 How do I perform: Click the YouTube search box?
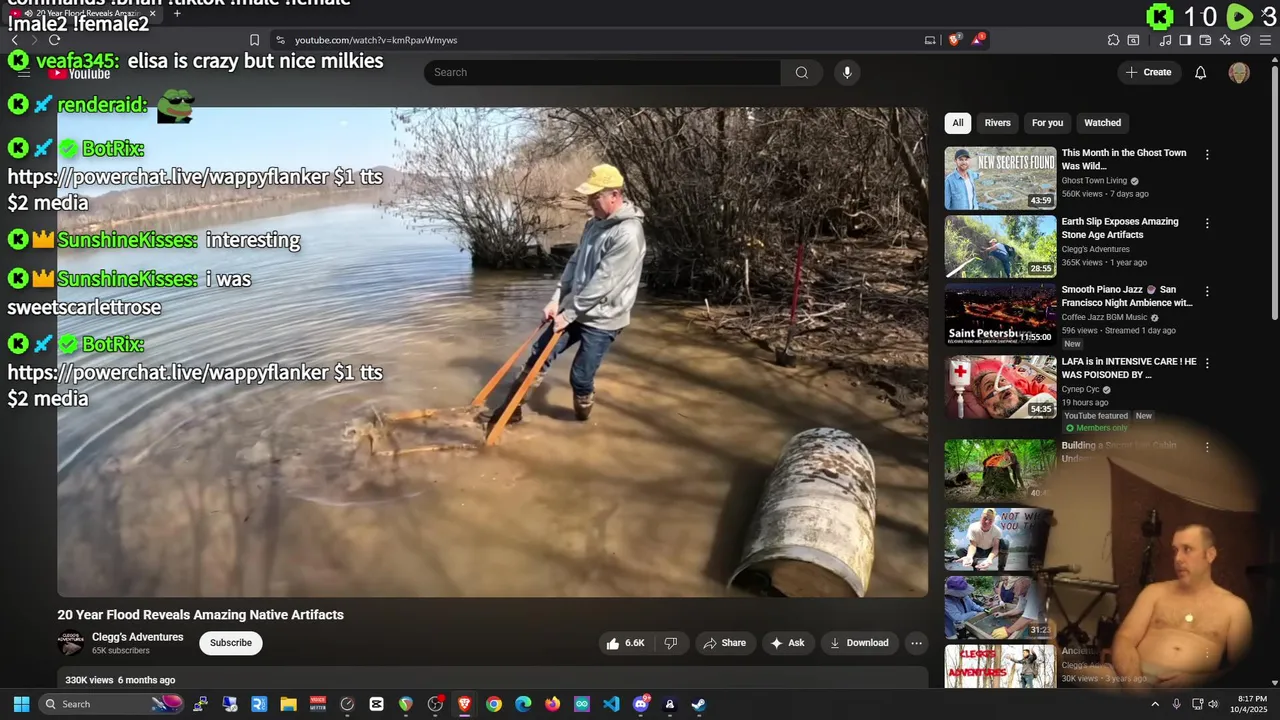click(602, 72)
